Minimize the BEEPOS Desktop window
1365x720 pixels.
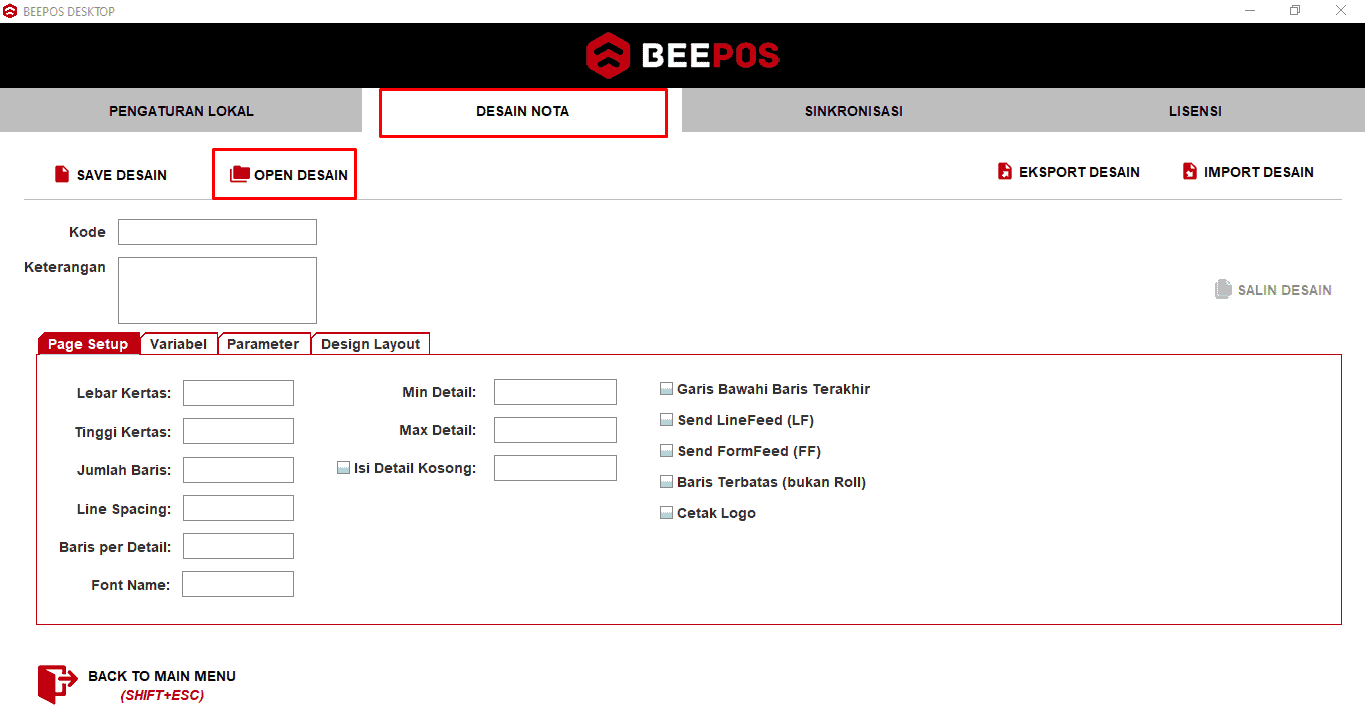pyautogui.click(x=1250, y=11)
